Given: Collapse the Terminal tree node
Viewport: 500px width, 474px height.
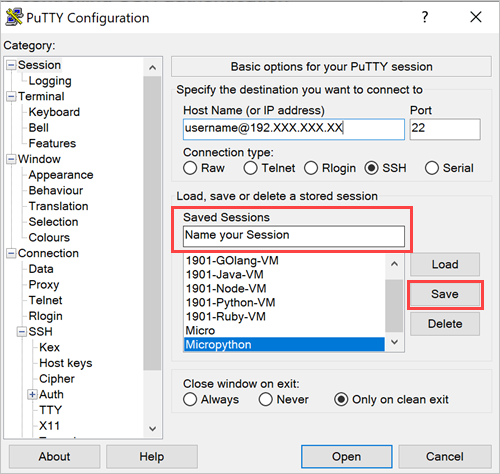Looking at the screenshot, I should (x=11, y=97).
